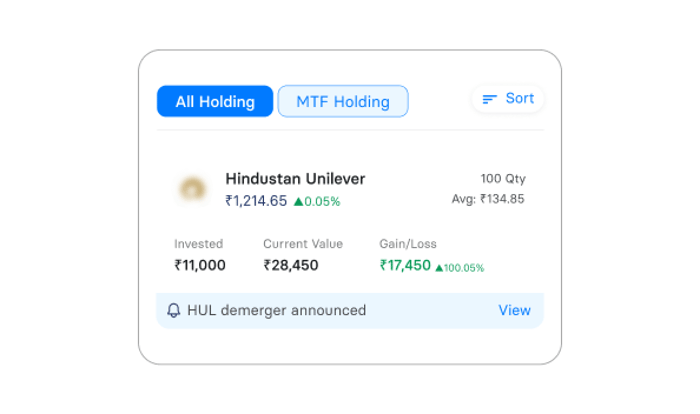This screenshot has height=414, width=700.
Task: Click the Invested label
Action: tap(198, 244)
